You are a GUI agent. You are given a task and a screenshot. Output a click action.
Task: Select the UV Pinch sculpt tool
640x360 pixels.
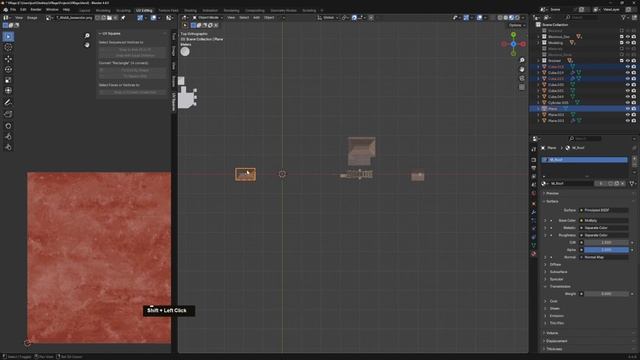[8, 147]
